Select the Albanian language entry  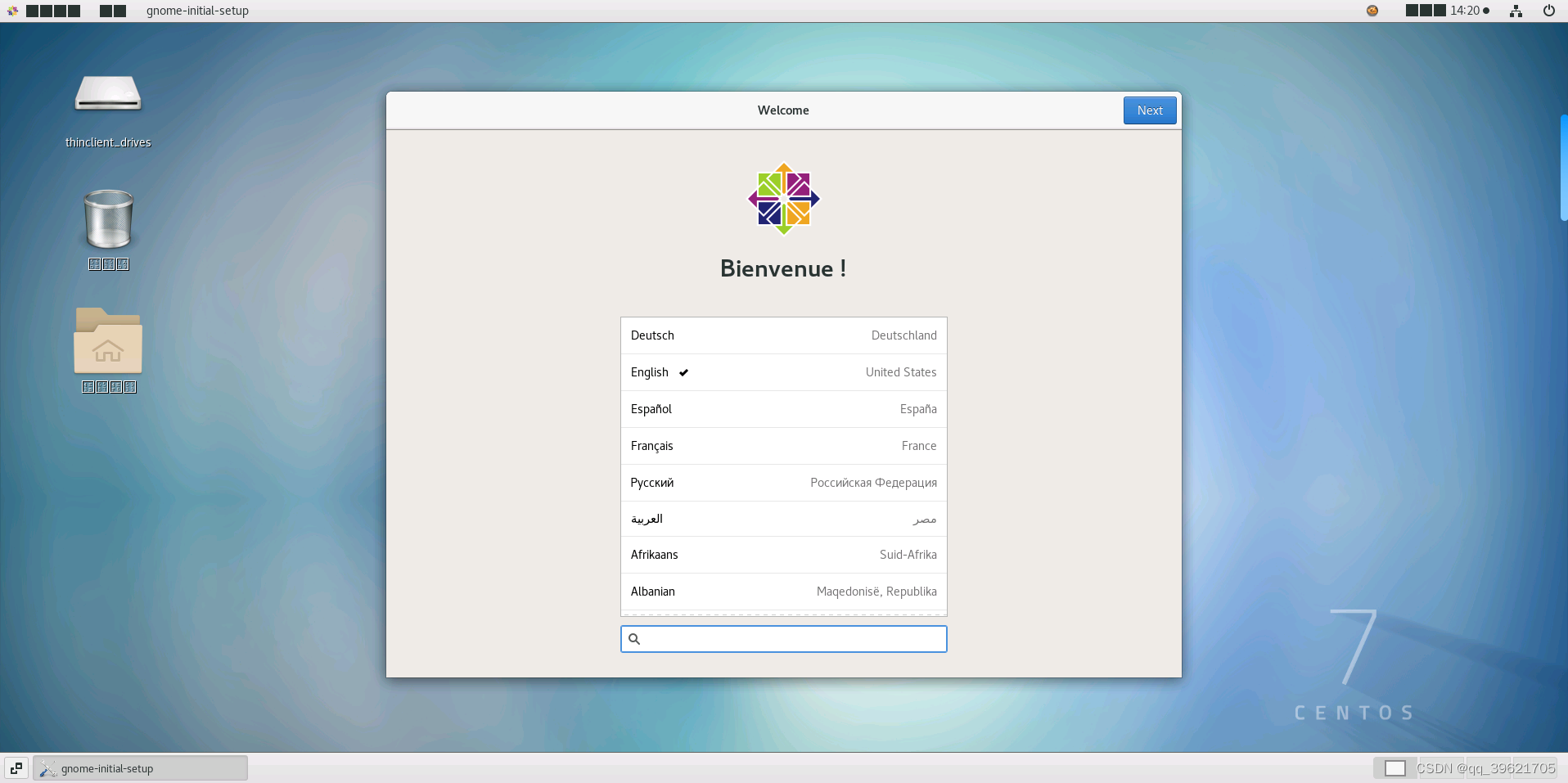click(783, 592)
